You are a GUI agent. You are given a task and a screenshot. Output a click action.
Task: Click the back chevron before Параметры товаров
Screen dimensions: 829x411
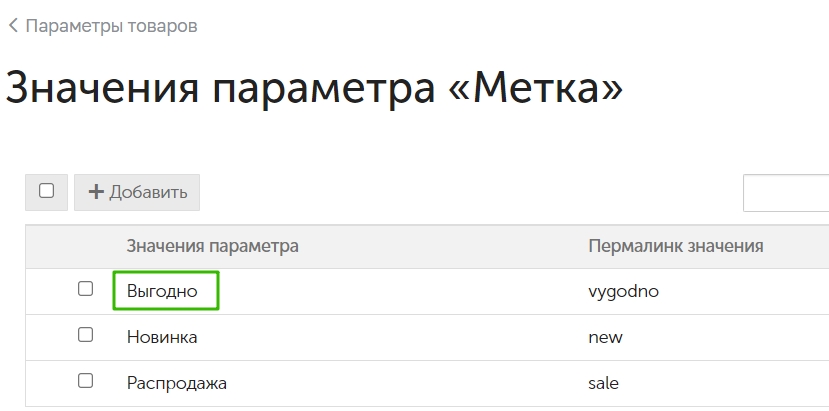[14, 25]
